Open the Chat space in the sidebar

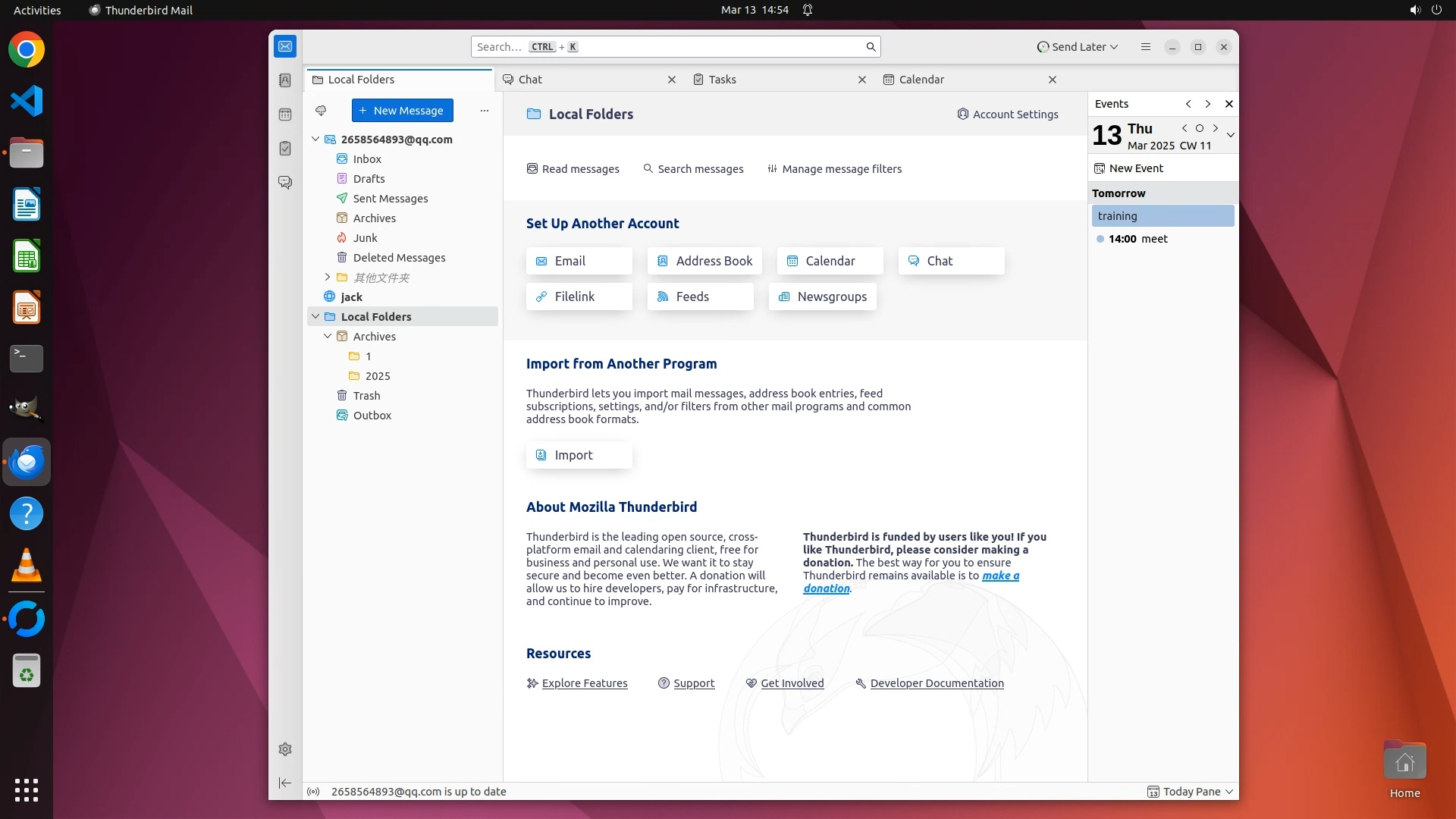(285, 183)
